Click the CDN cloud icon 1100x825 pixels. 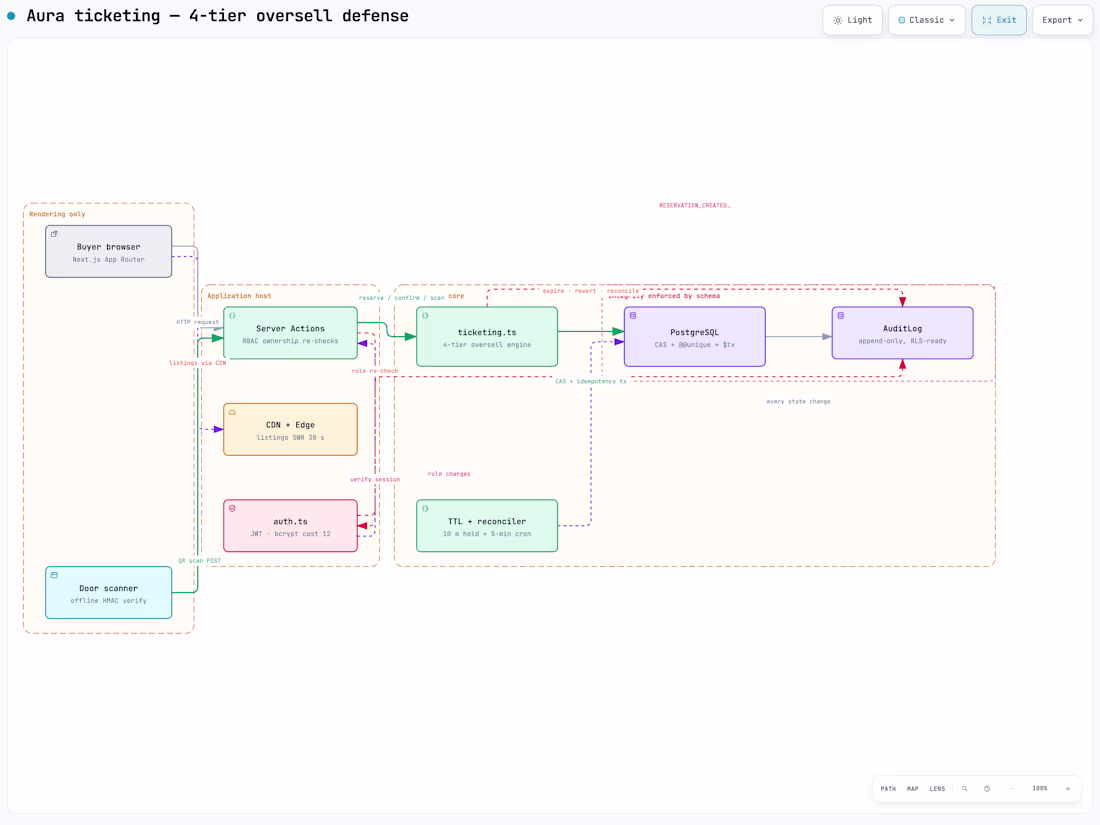[232, 412]
